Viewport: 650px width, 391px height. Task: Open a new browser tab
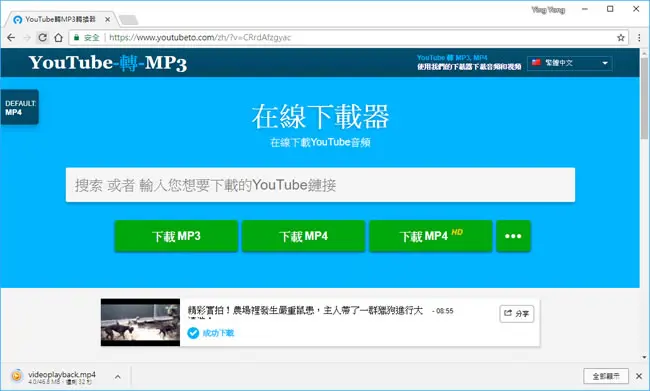point(129,19)
